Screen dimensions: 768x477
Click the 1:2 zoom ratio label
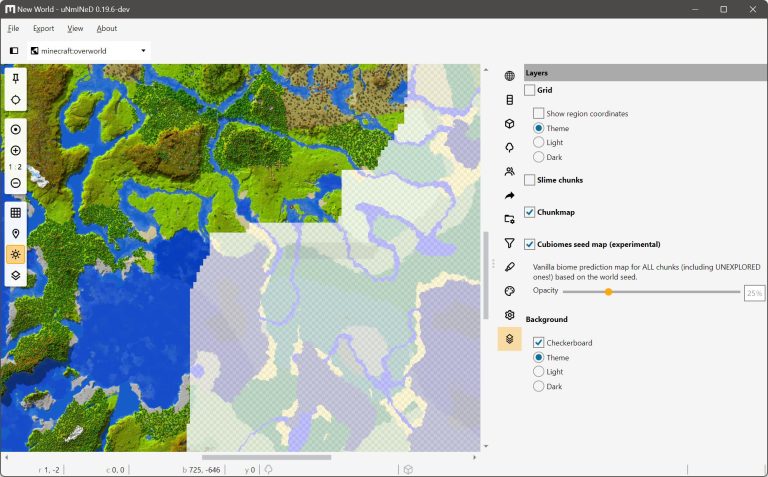point(15,167)
